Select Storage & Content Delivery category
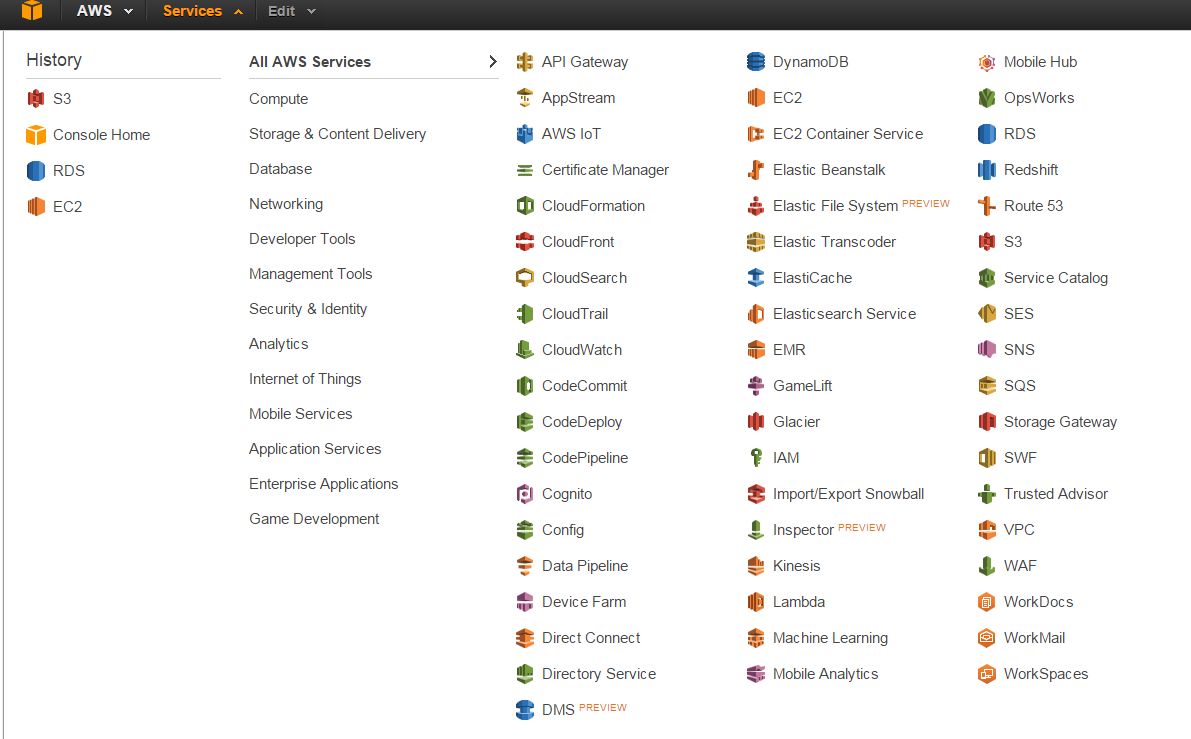 click(x=337, y=134)
